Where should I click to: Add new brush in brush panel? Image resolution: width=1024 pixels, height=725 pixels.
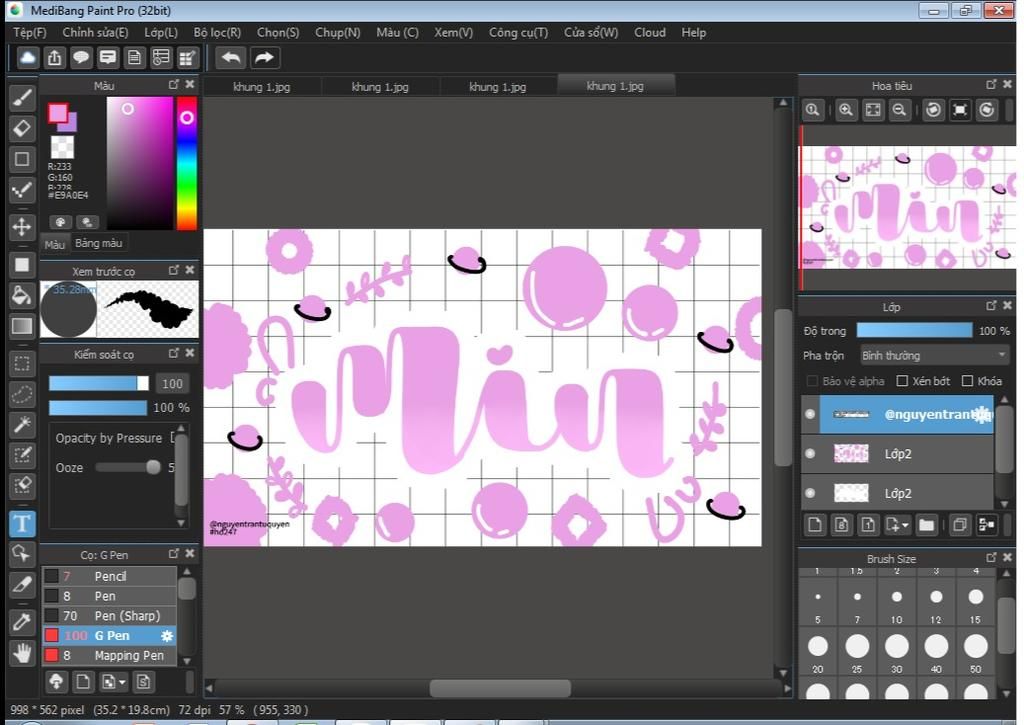pos(83,682)
